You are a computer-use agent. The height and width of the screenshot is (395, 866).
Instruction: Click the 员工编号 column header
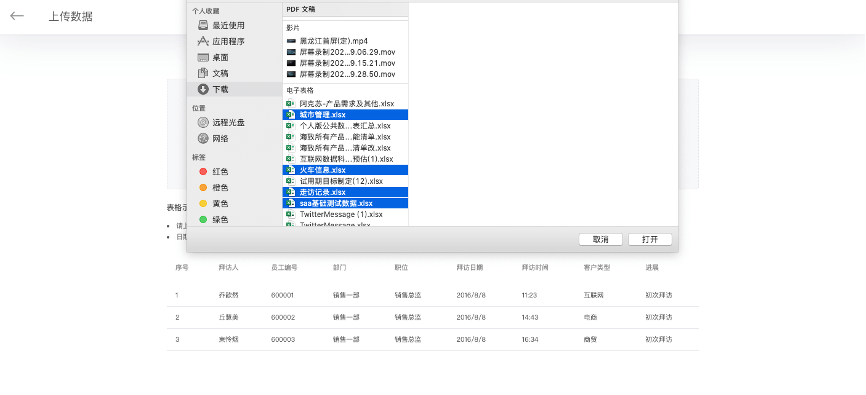(x=284, y=267)
